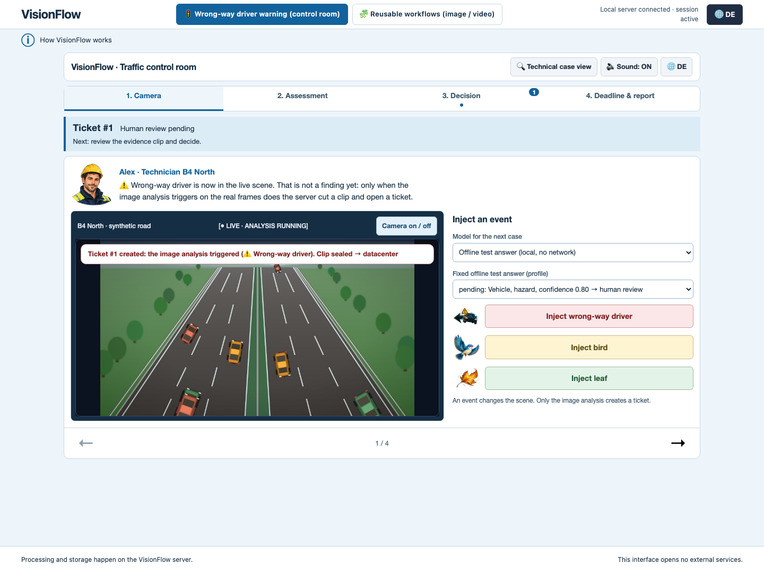Click the Human review pending status text

[157, 129]
